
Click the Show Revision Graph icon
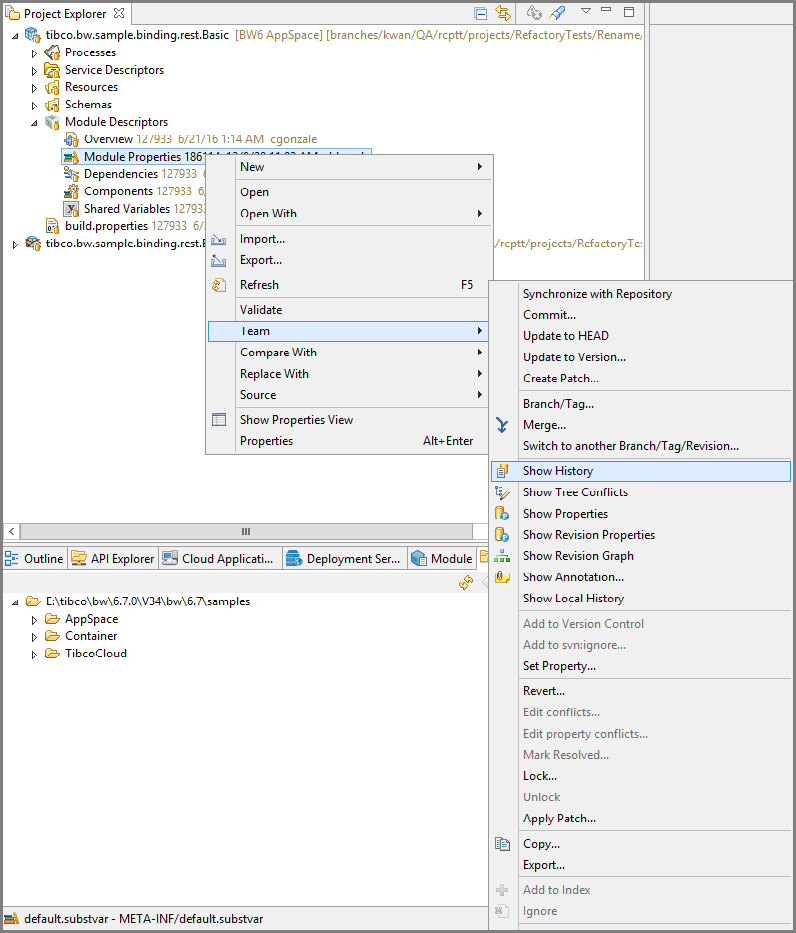click(x=502, y=556)
